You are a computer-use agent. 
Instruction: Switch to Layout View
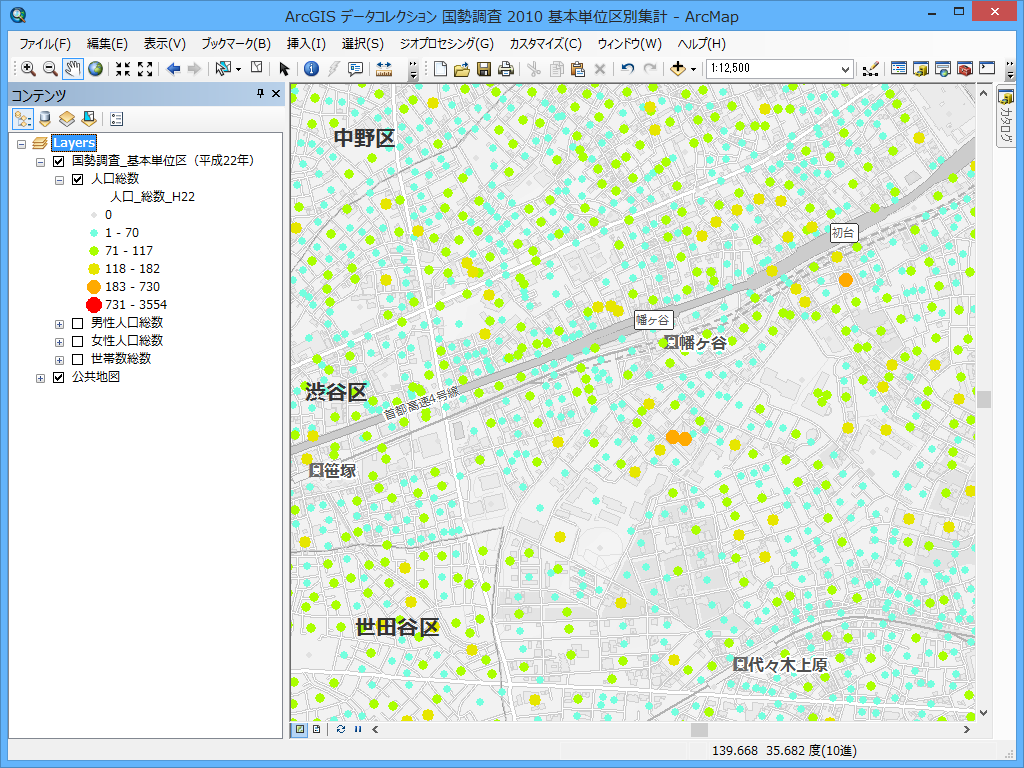(317, 729)
